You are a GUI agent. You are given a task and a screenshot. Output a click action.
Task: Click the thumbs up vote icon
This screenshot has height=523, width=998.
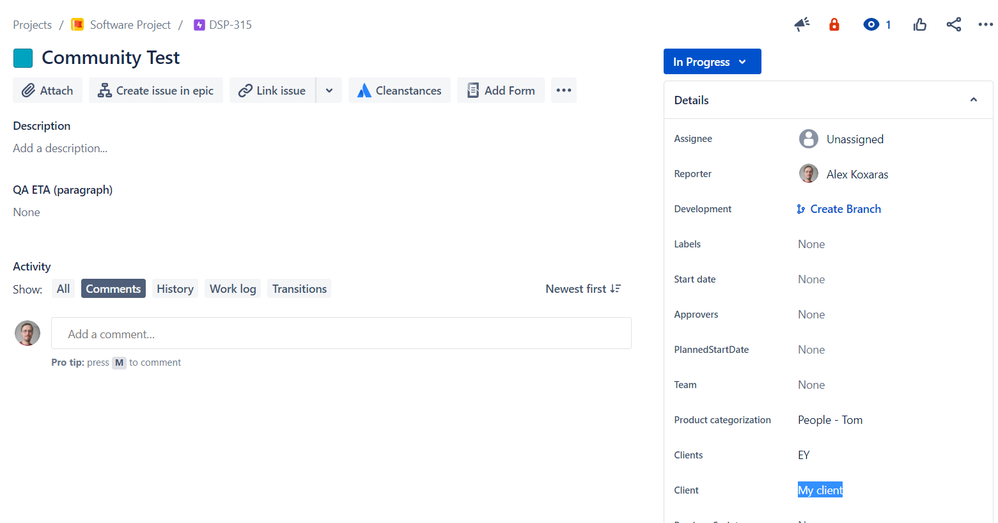[920, 25]
